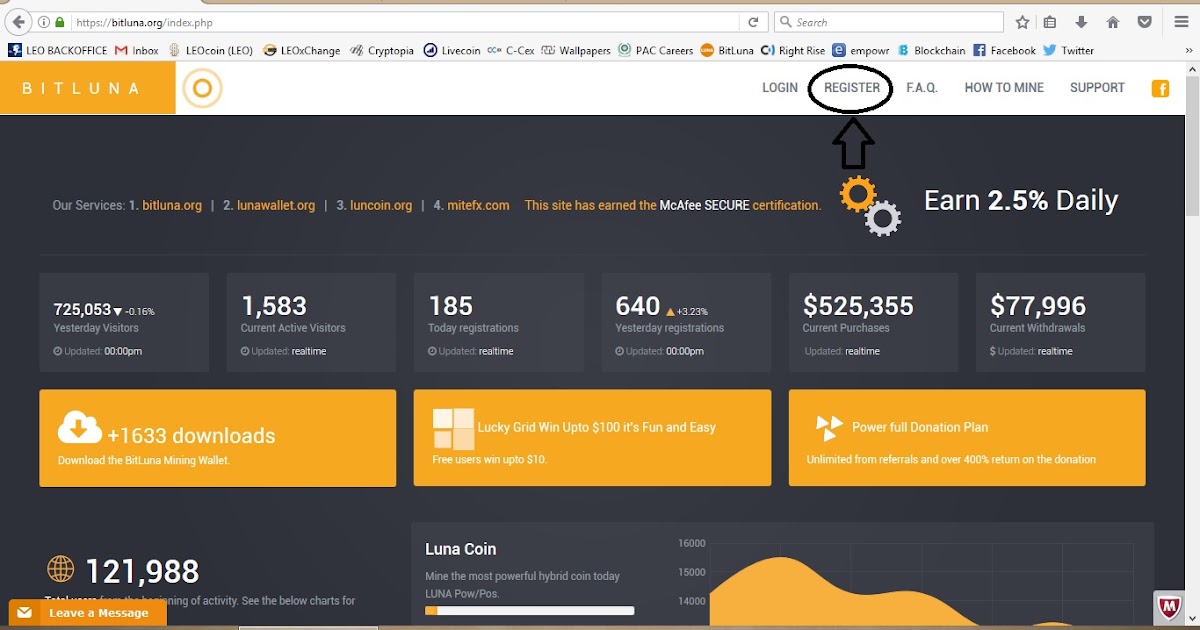Click the browser Search box
The width and height of the screenshot is (1200, 630).
(889, 22)
